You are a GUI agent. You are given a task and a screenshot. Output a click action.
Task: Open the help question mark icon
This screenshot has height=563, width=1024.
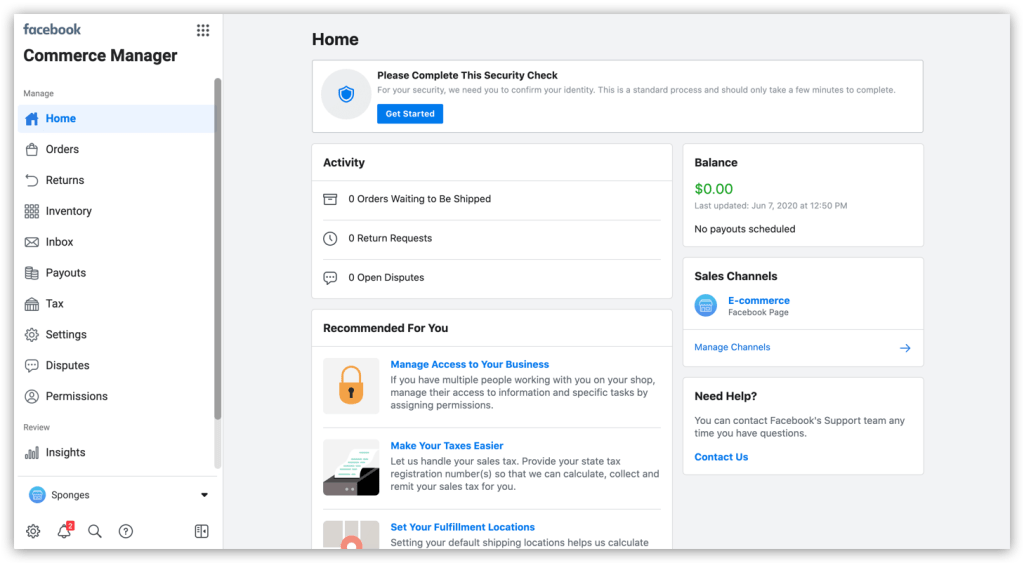[126, 532]
